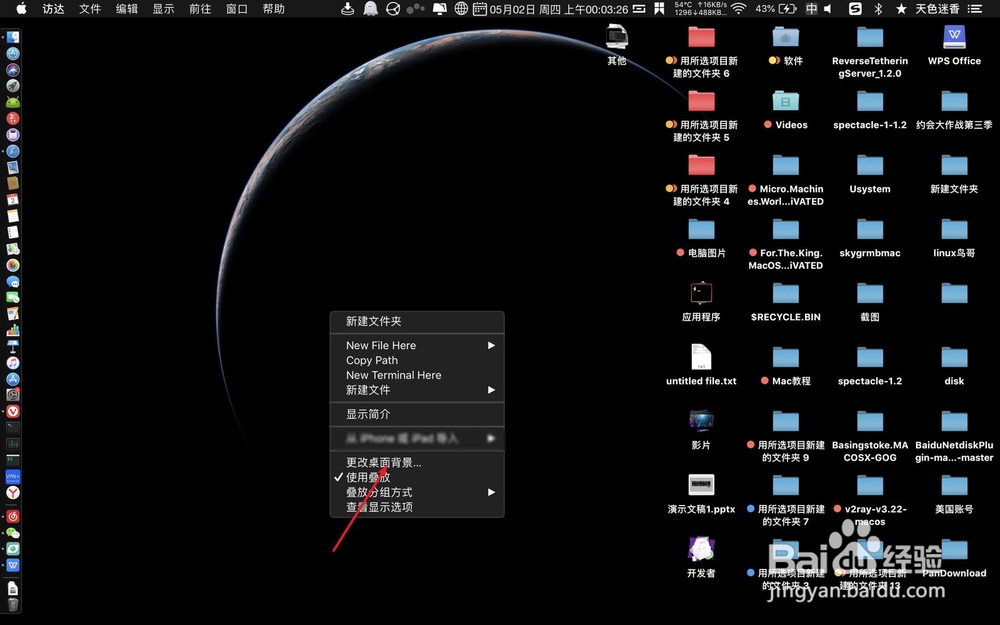Open the Bluetooth menu bar icon
The image size is (1000, 625).
877,9
